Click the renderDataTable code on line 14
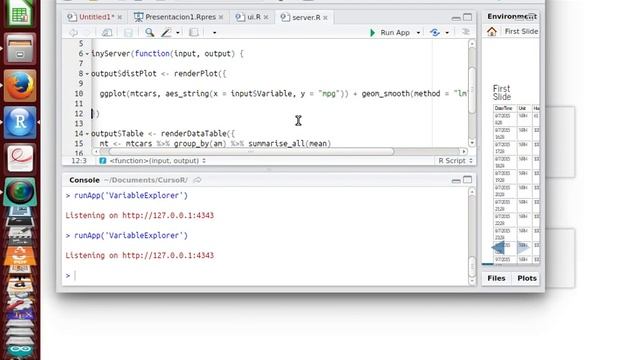 click(163, 134)
